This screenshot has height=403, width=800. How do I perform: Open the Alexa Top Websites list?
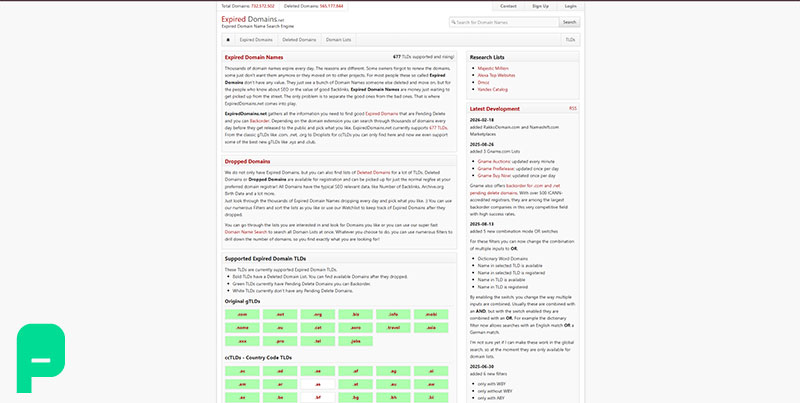[x=496, y=75]
